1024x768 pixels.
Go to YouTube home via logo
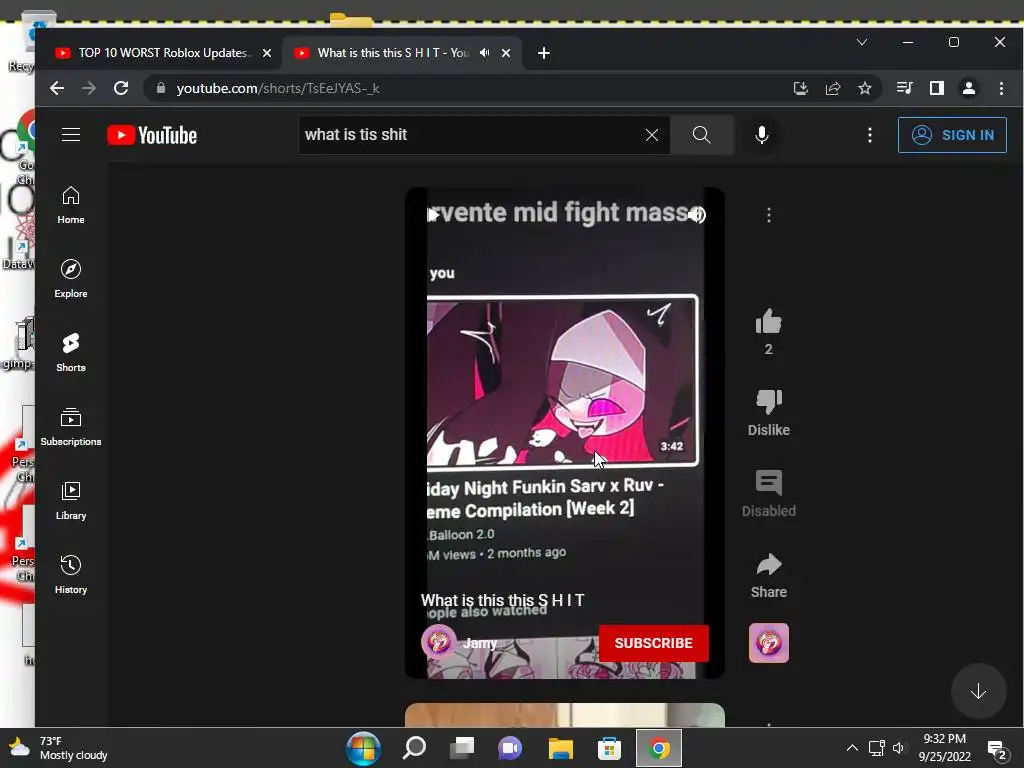152,135
